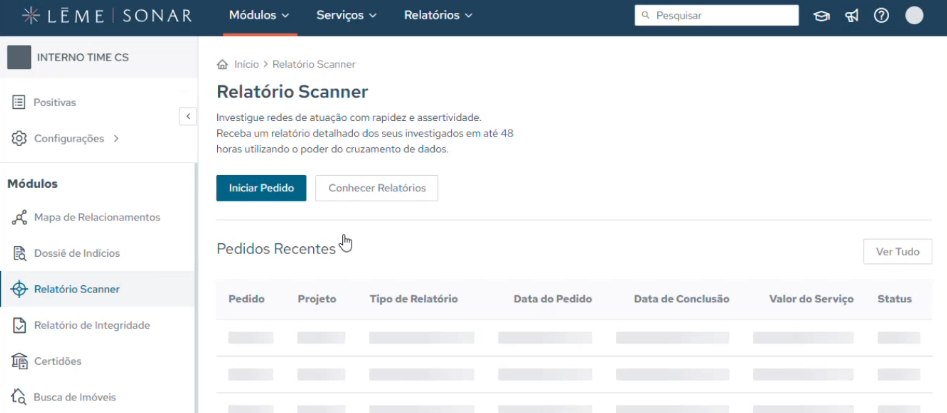Click the Iniciar Pedido button
Viewport: 947px width, 413px height.
261,188
